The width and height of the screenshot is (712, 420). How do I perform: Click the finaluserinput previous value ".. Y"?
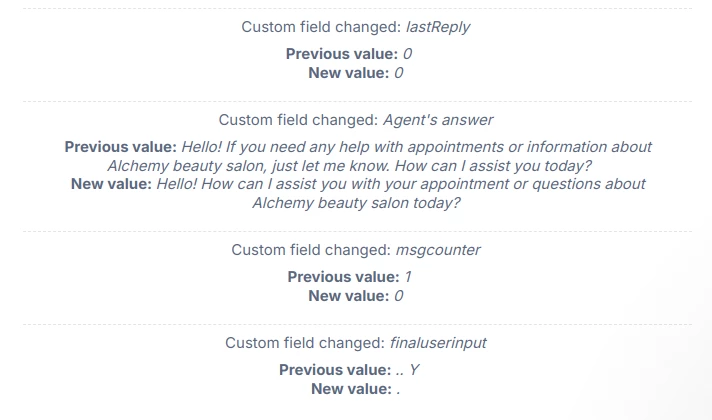(x=407, y=369)
